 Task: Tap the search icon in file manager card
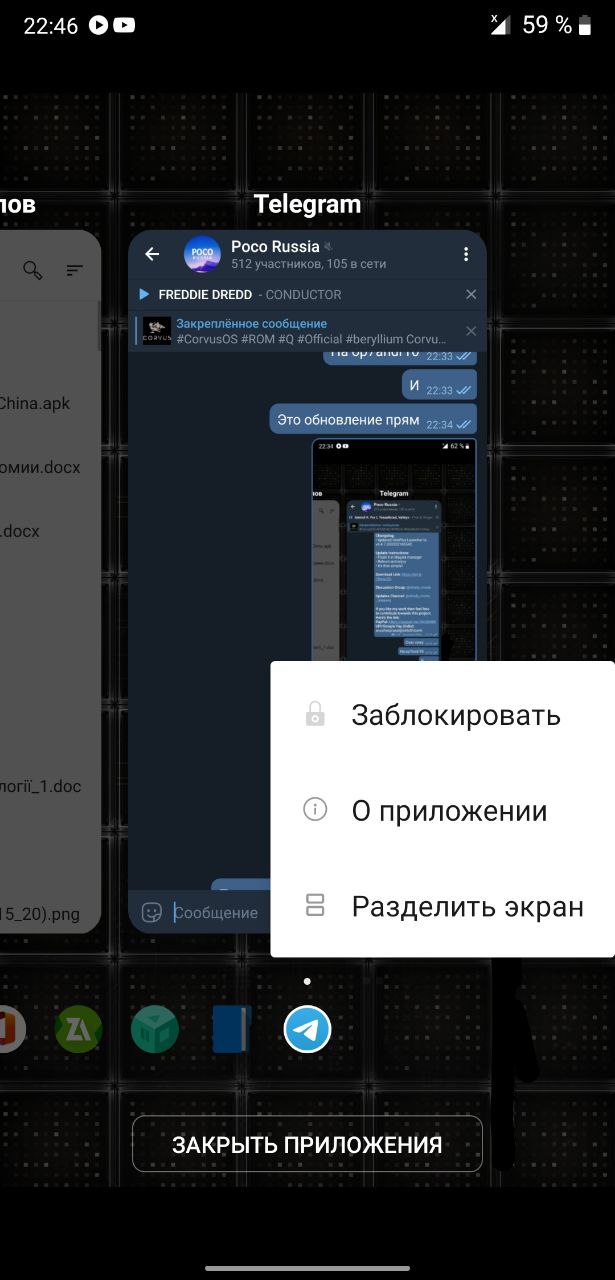point(33,270)
